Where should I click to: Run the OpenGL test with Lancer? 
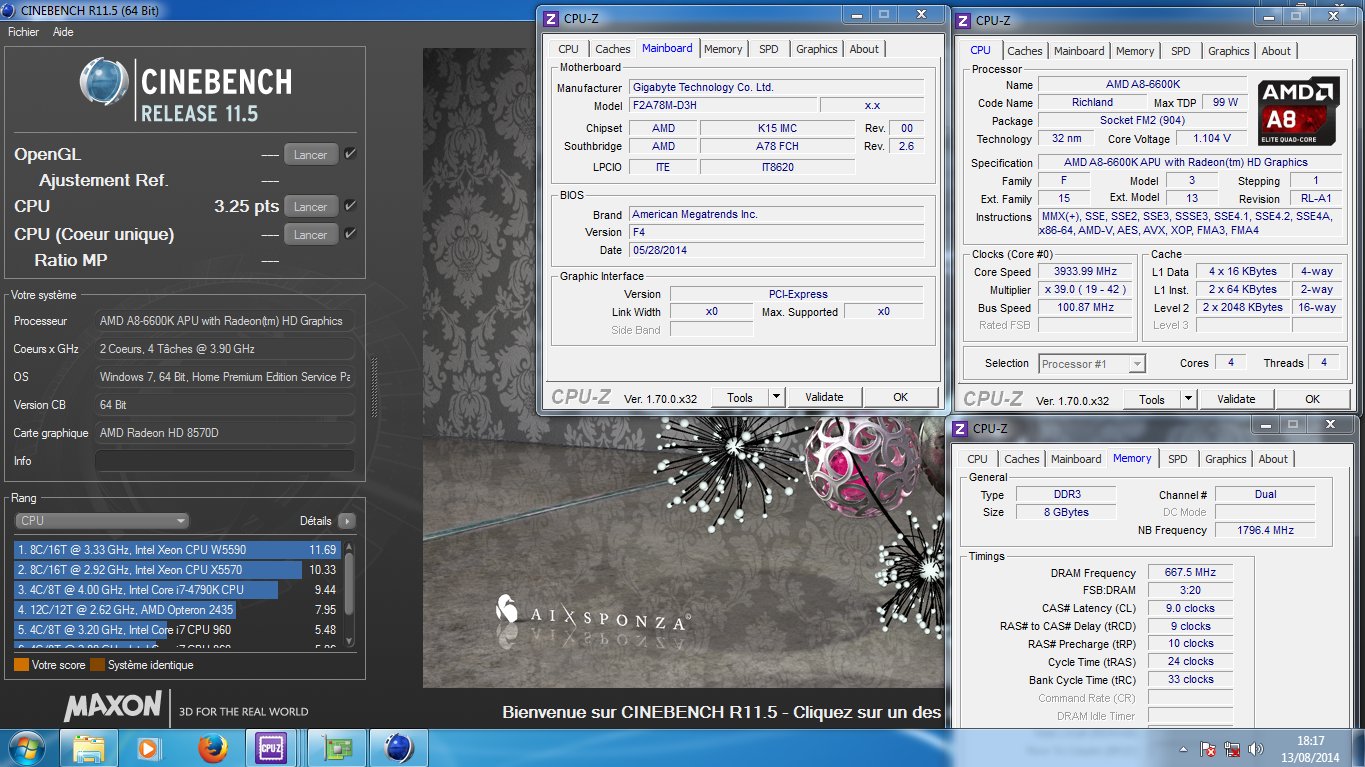coord(310,155)
